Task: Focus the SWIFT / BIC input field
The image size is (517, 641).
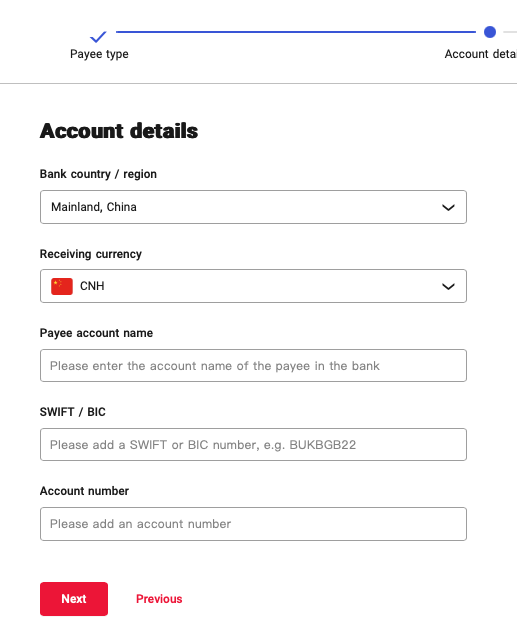Action: 253,444
